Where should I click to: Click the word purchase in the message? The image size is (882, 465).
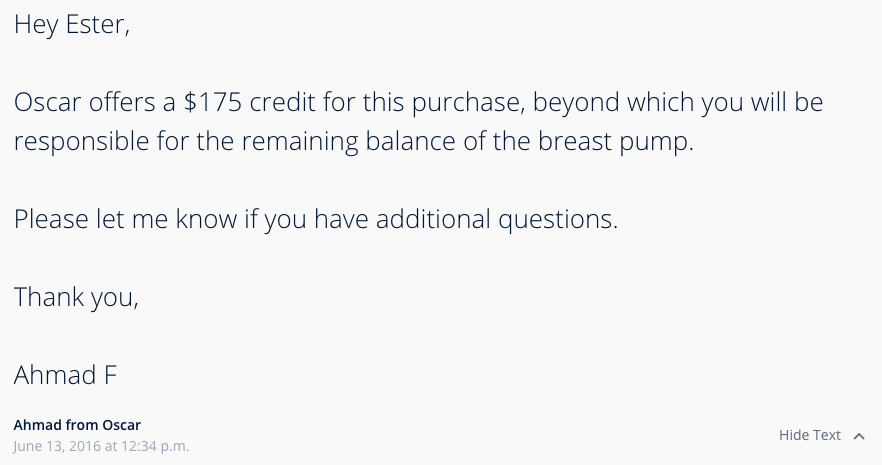tap(468, 103)
